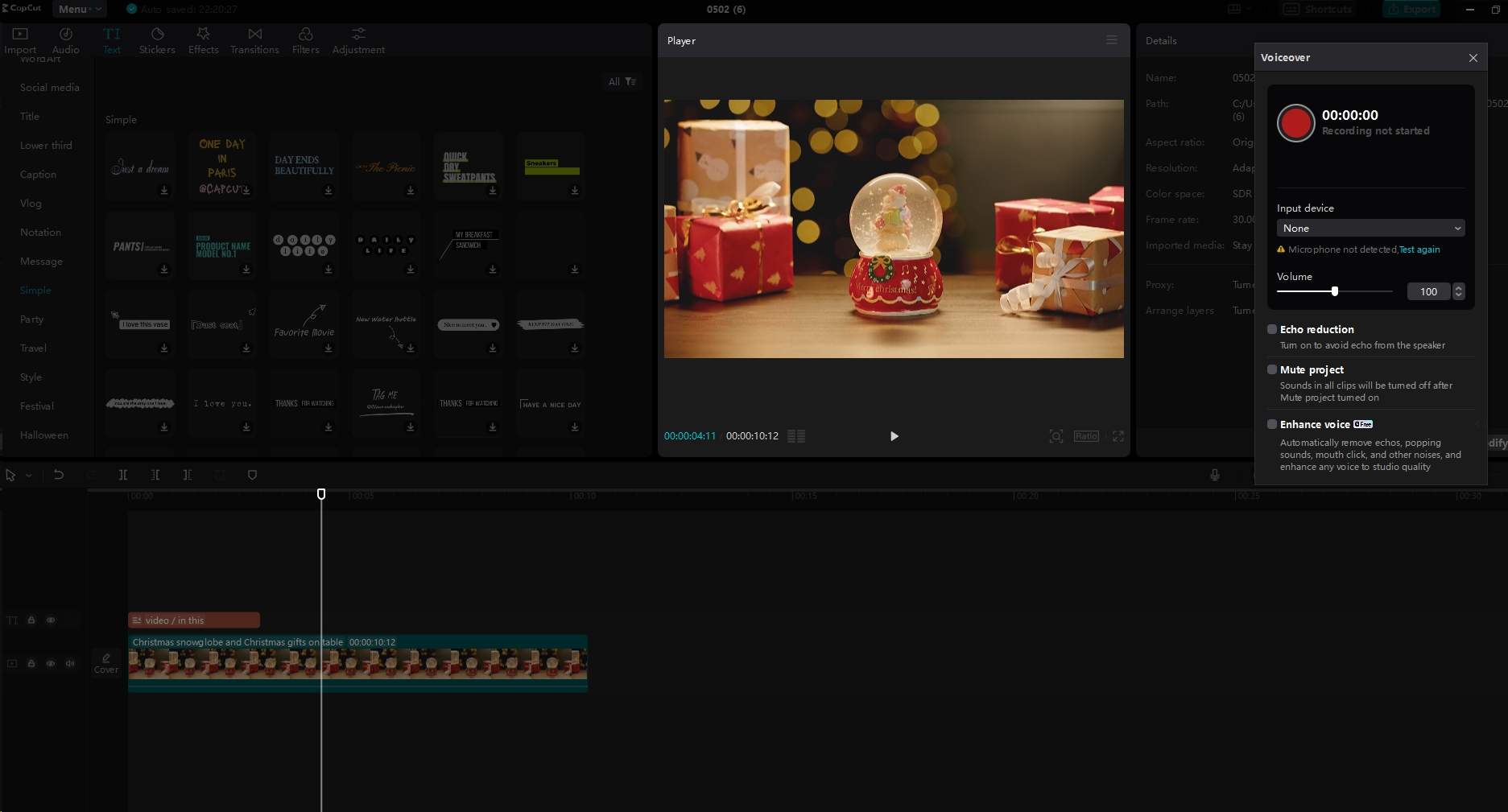This screenshot has height=812, width=1508.
Task: Open the Stickers tab
Action: (157, 40)
